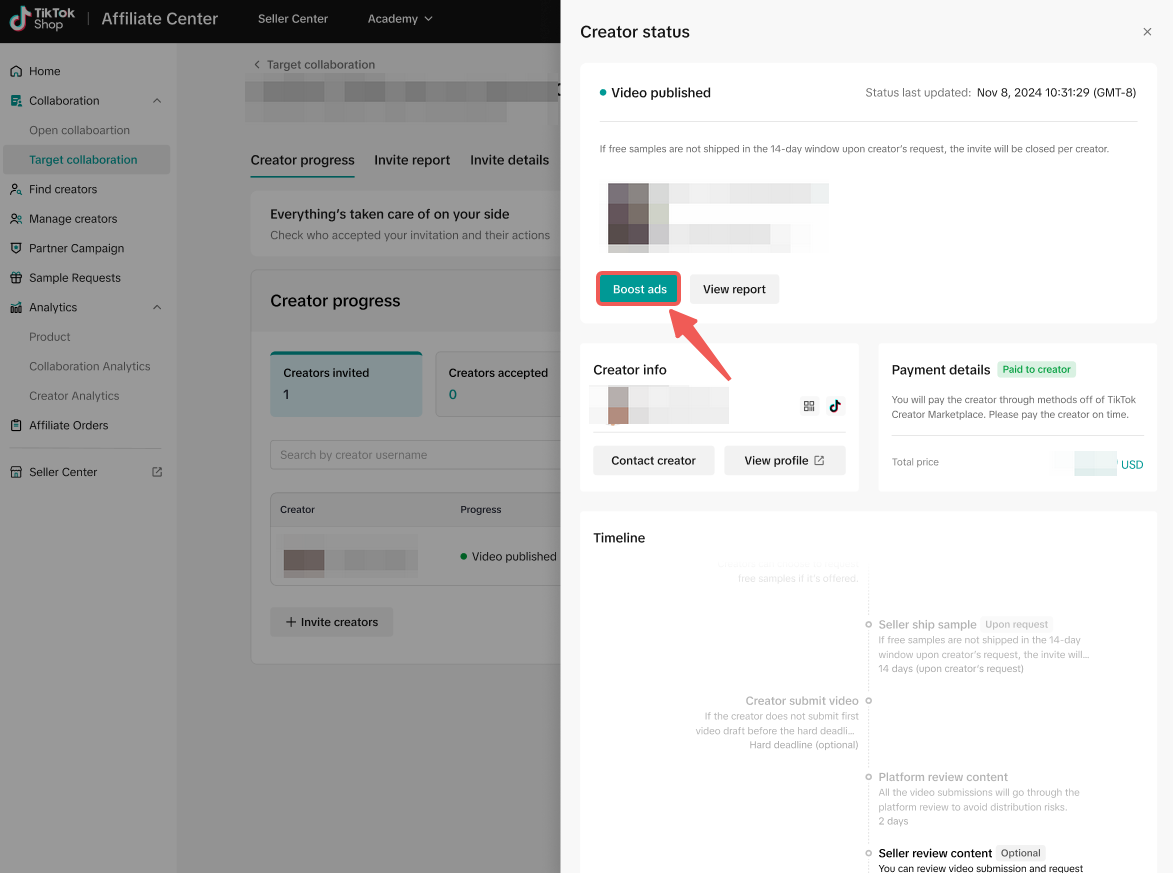Switch to the Invite report tab
This screenshot has height=873, width=1173.
point(412,160)
